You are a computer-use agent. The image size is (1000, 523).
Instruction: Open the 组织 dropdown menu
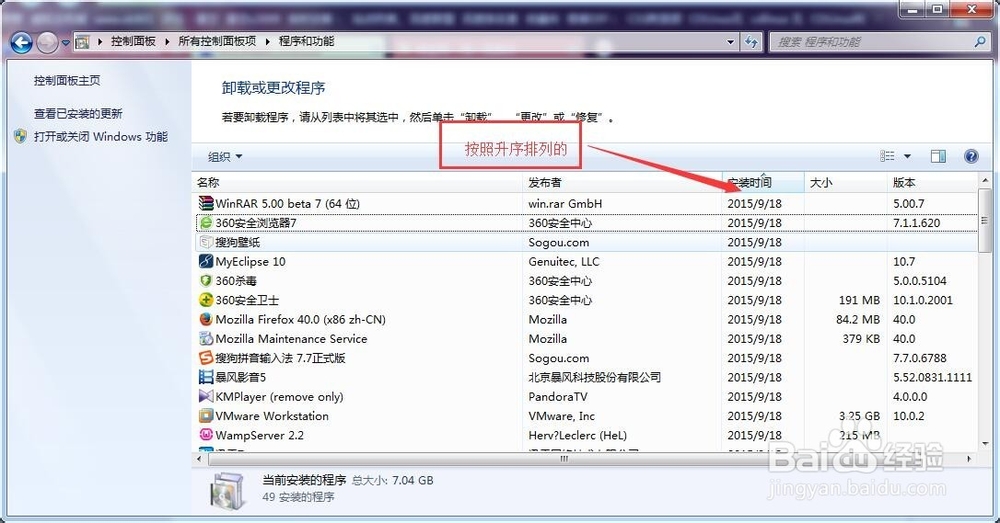click(x=224, y=157)
